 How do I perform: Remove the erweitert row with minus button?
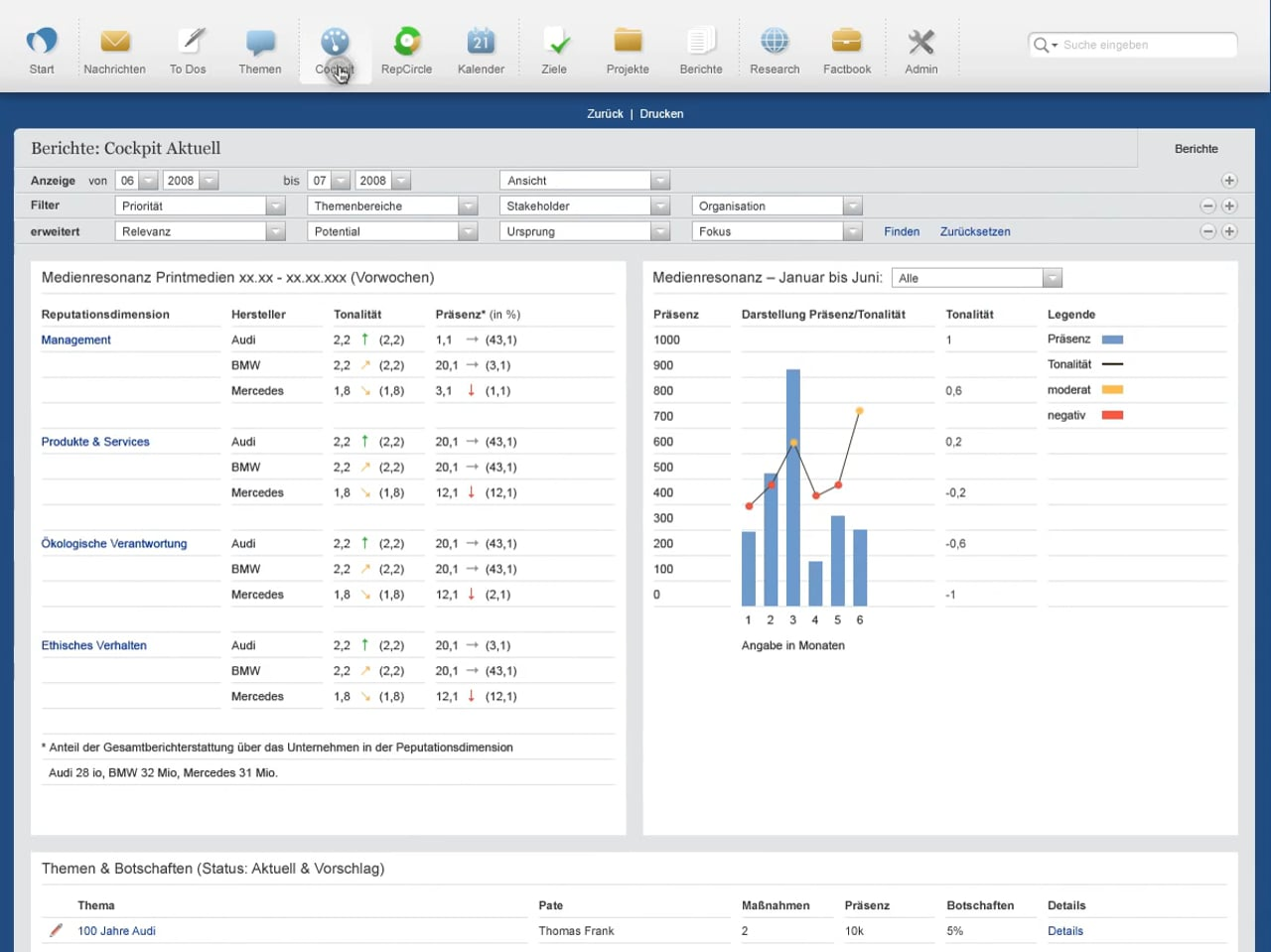1207,232
